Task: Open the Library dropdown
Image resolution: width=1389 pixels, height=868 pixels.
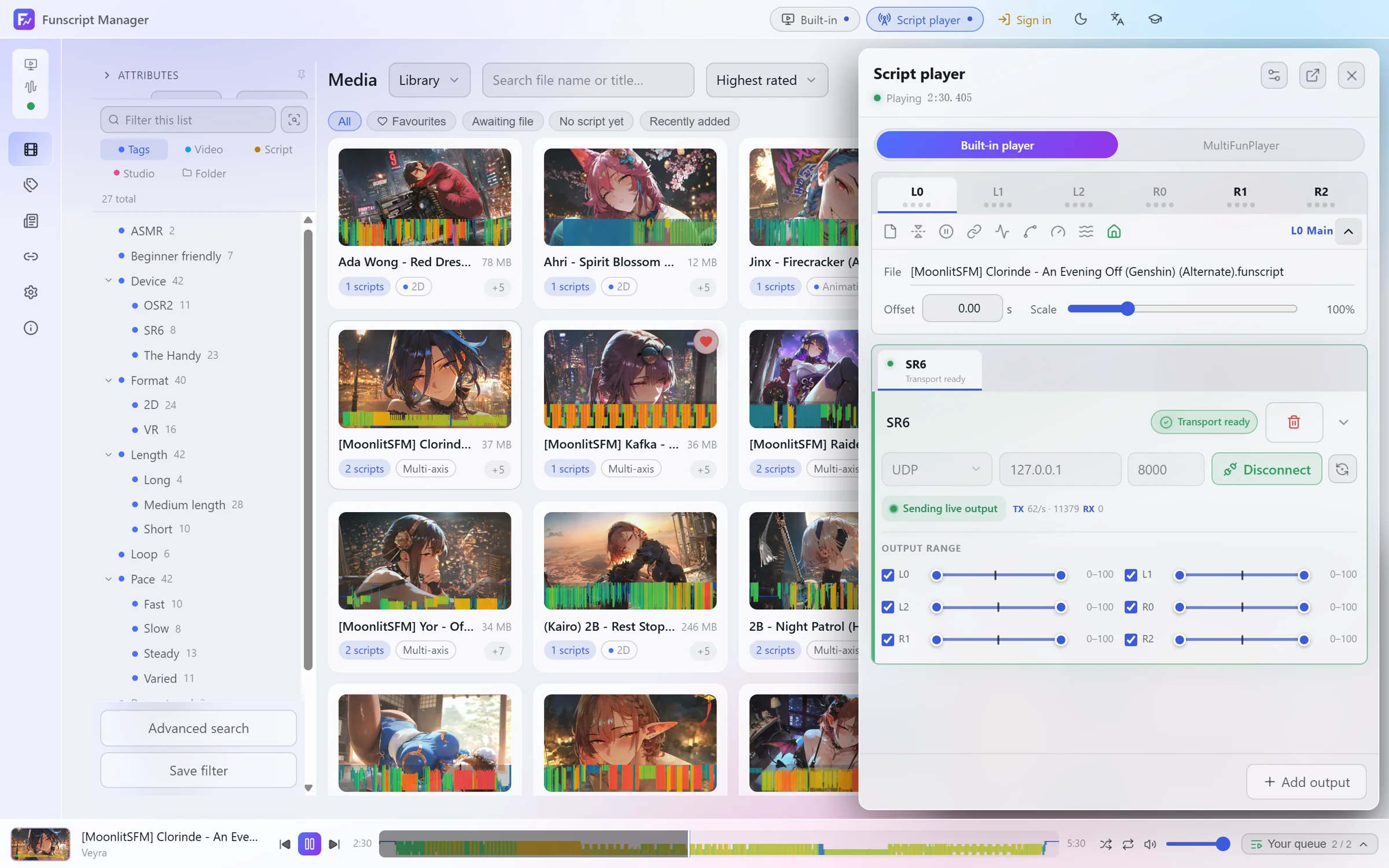Action: [x=429, y=80]
